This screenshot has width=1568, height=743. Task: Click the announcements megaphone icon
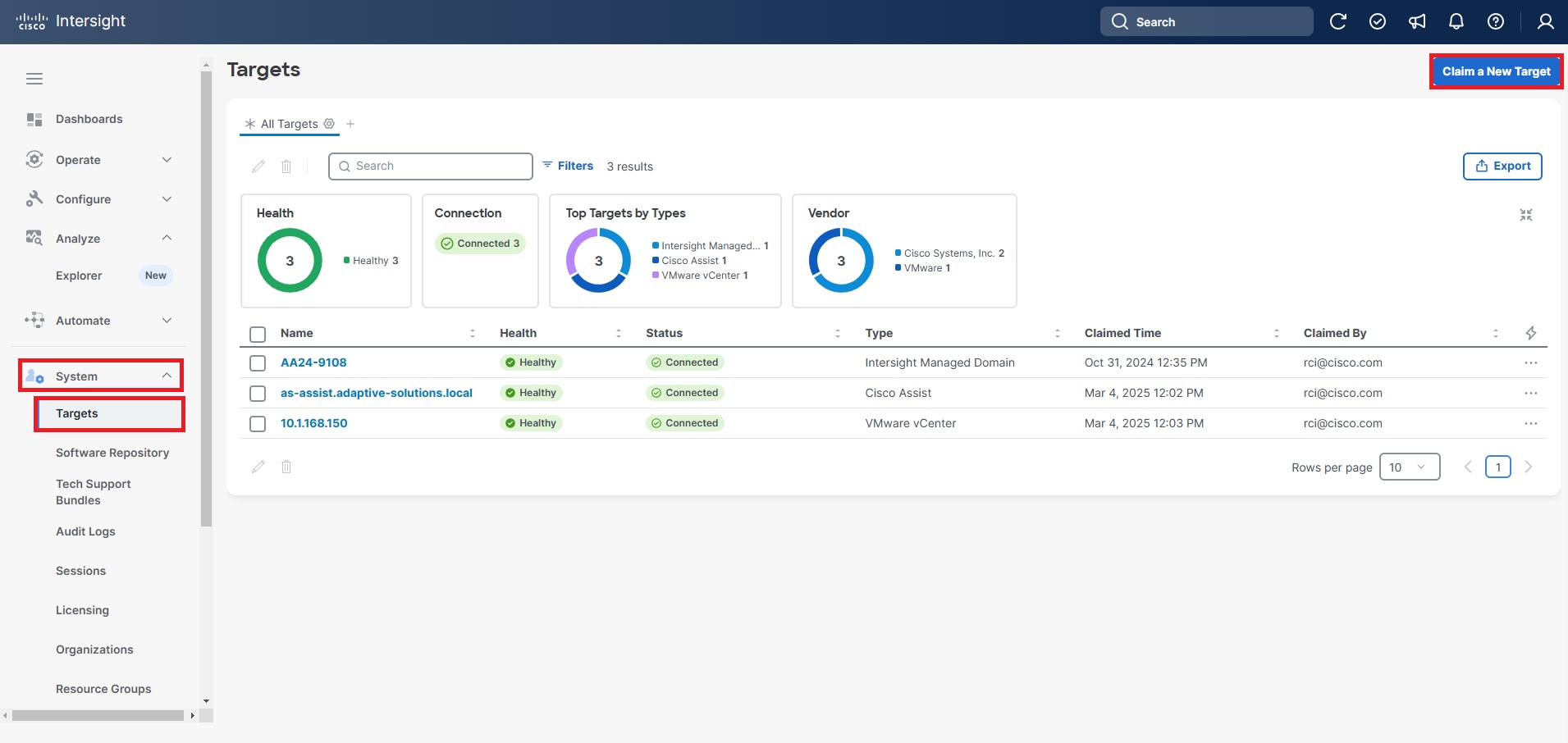tap(1417, 22)
